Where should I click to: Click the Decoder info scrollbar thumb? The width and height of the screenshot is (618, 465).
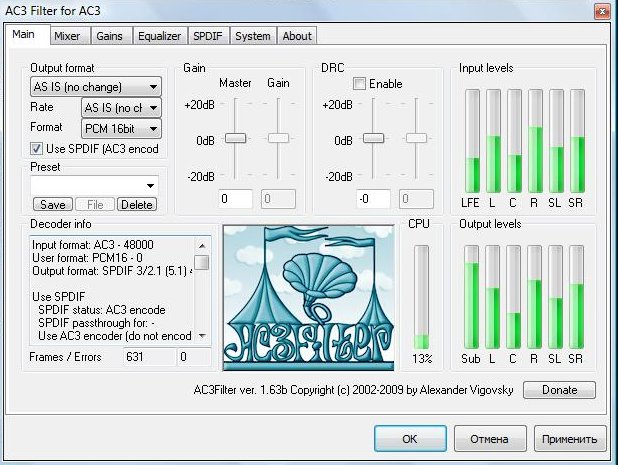202,262
